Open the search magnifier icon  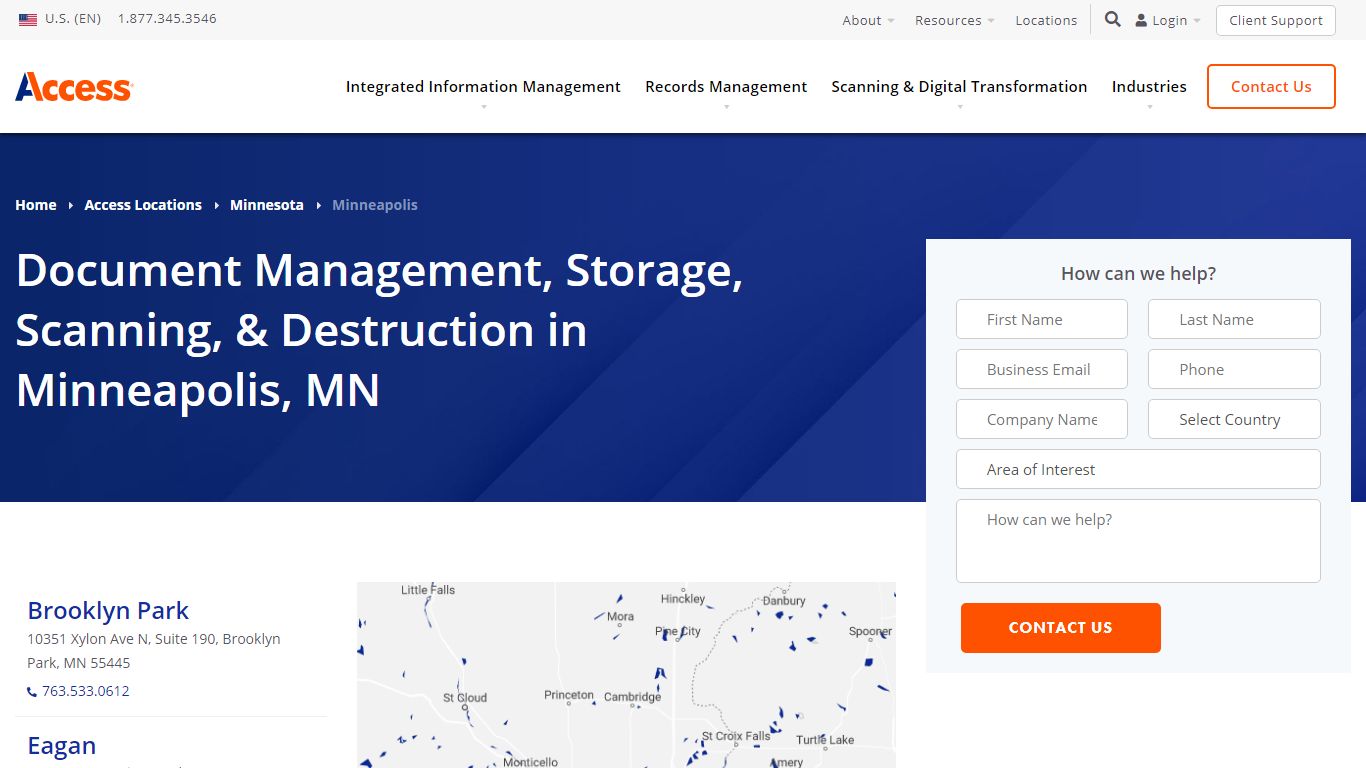(1112, 19)
